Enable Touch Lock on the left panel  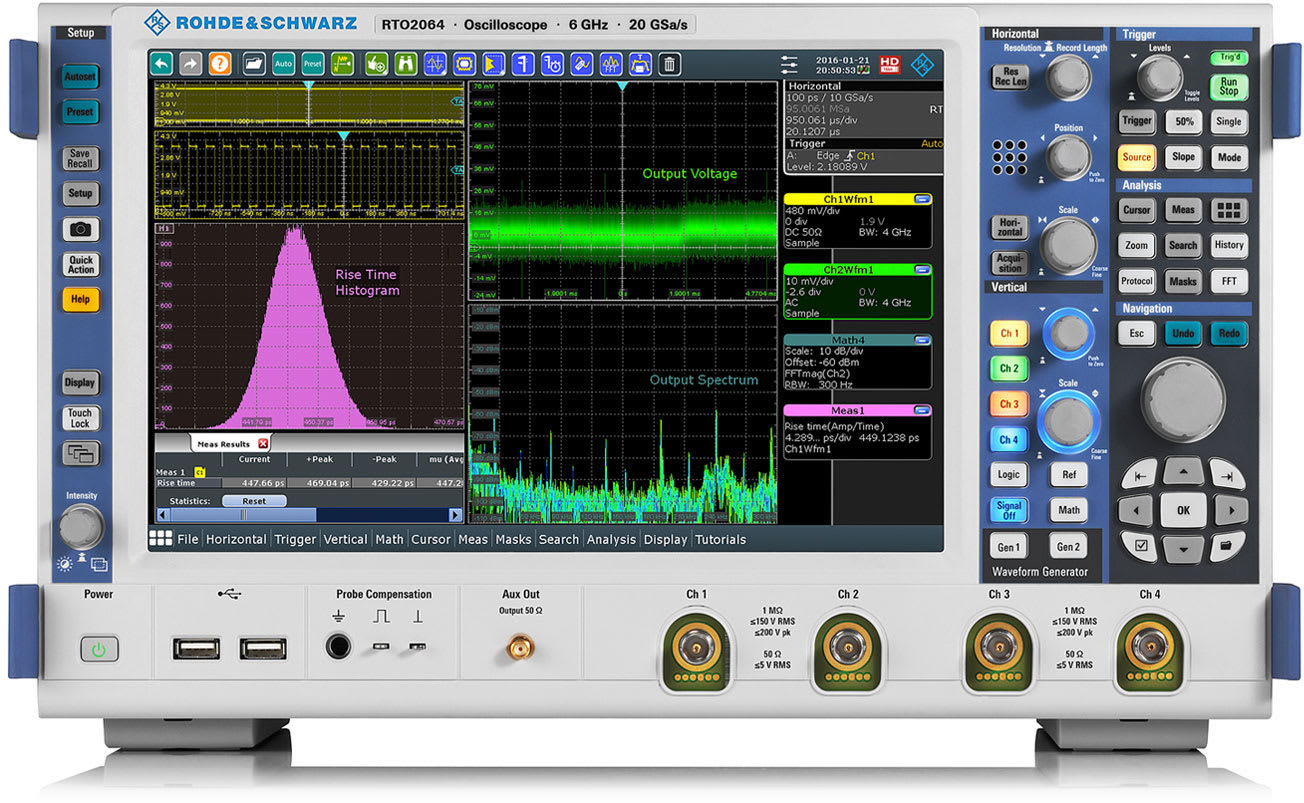80,418
